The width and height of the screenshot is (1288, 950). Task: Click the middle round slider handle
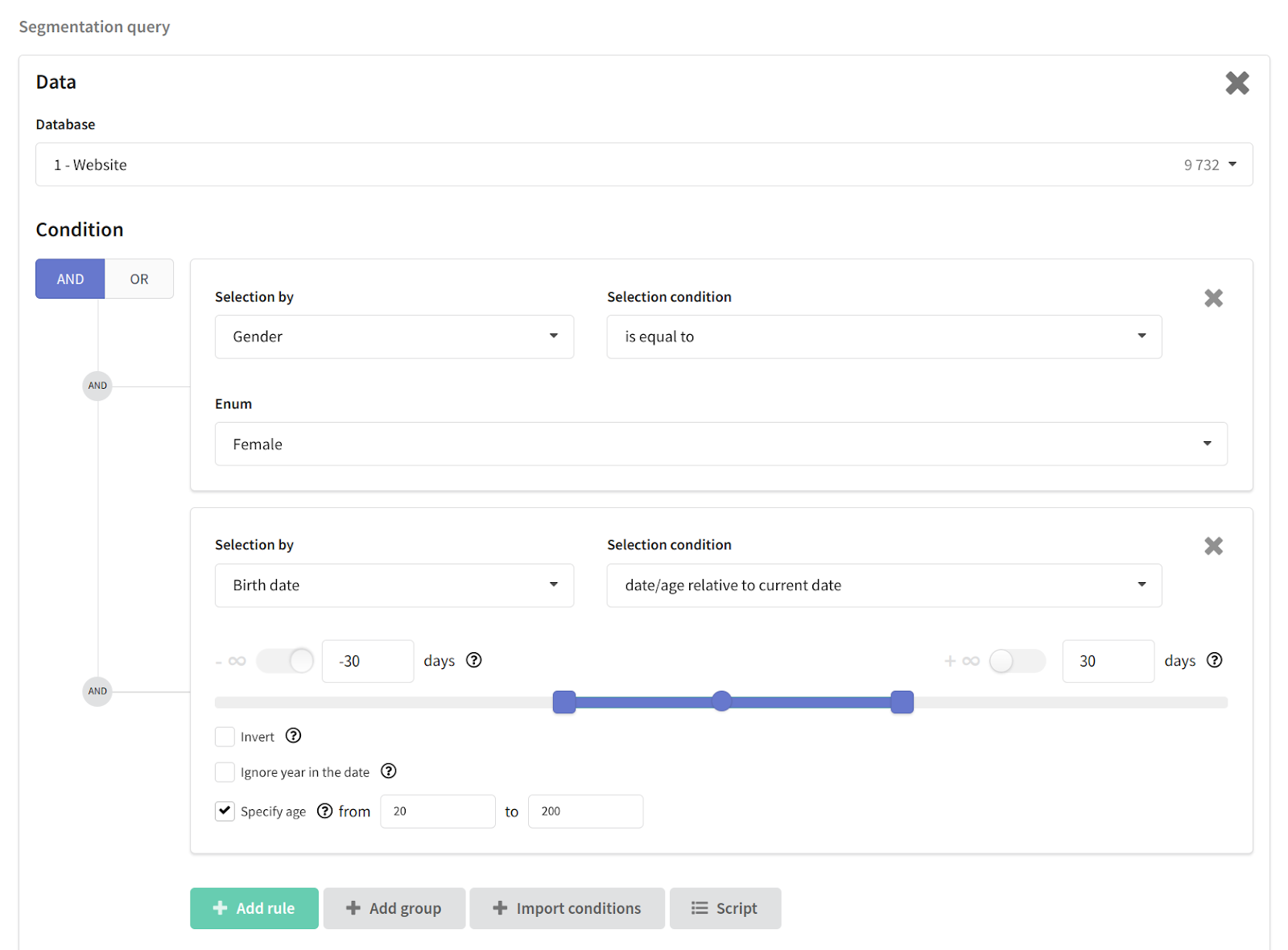pyautogui.click(x=722, y=701)
